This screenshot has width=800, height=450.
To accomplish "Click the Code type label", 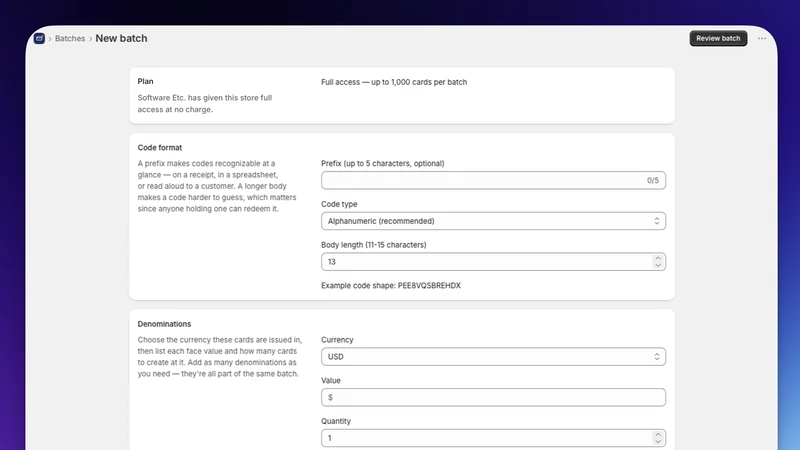I will click(x=339, y=204).
